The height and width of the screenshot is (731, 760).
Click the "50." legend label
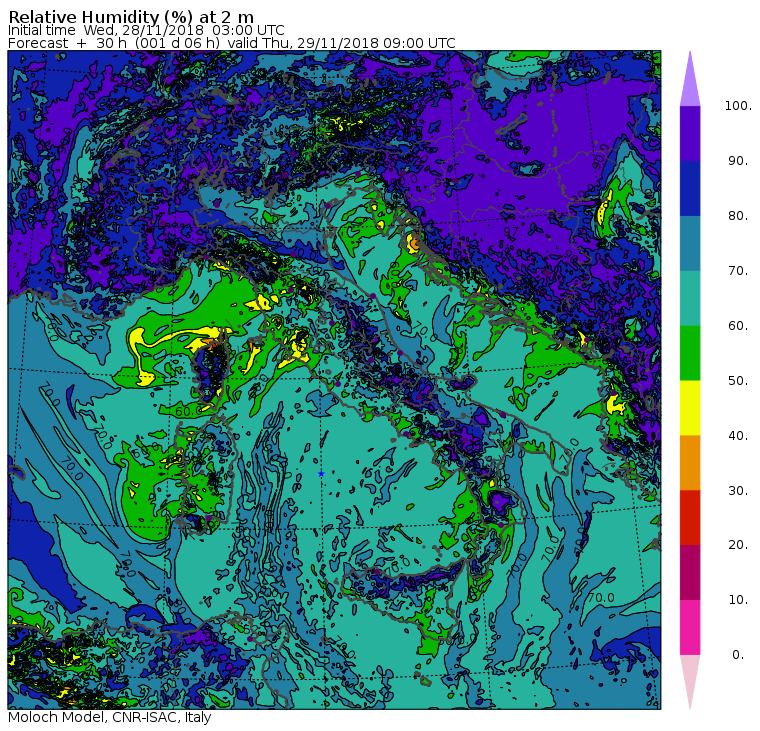point(738,381)
